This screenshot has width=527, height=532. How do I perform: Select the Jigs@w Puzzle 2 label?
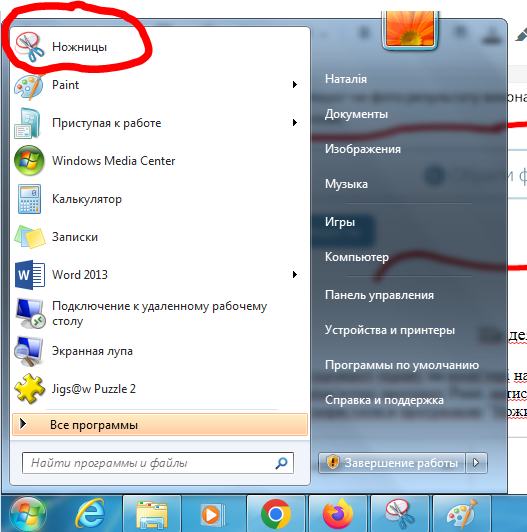[x=94, y=389]
